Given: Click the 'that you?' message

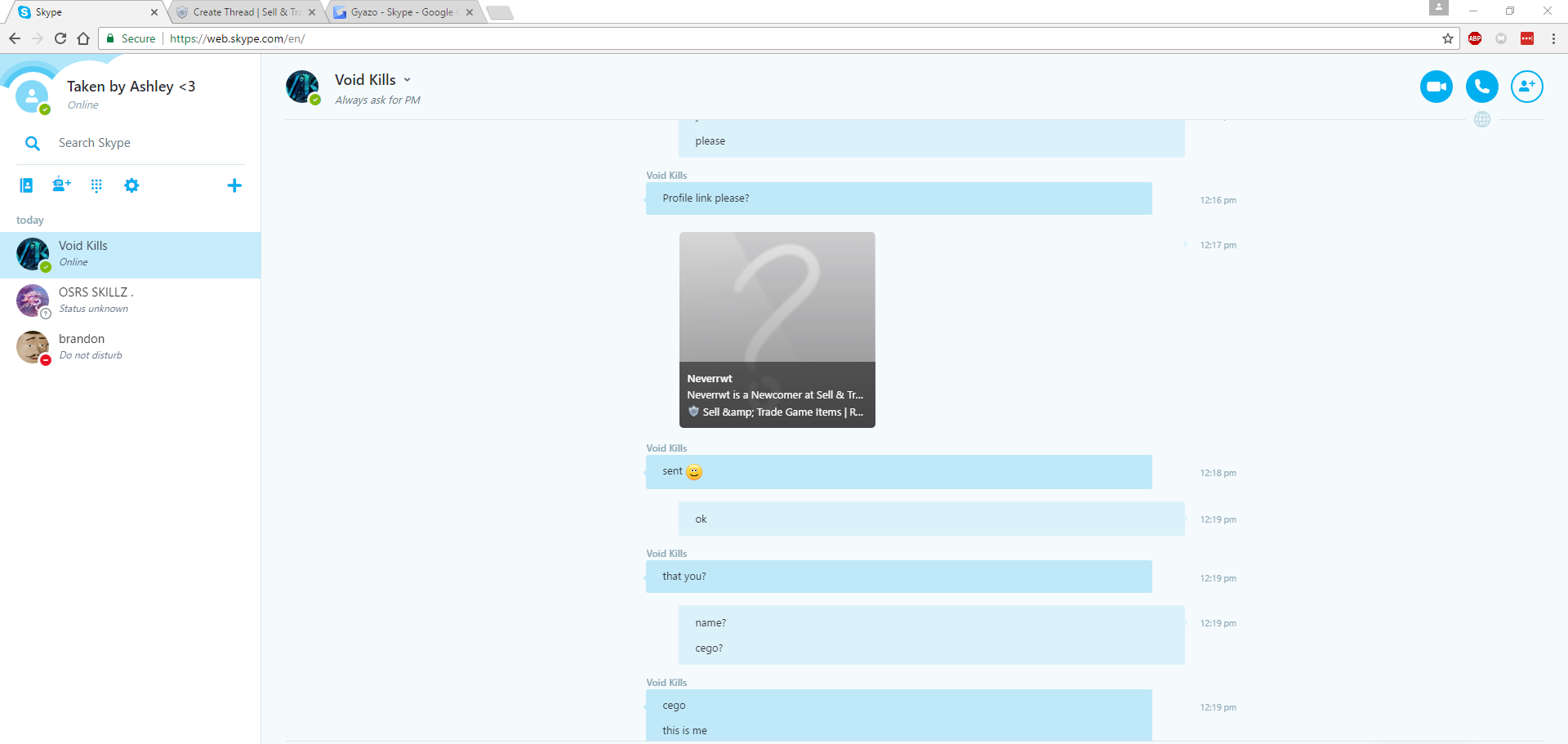Looking at the screenshot, I should [x=684, y=577].
